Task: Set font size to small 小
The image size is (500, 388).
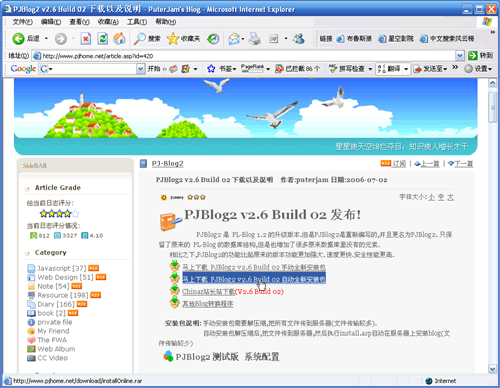Action: click(432, 197)
